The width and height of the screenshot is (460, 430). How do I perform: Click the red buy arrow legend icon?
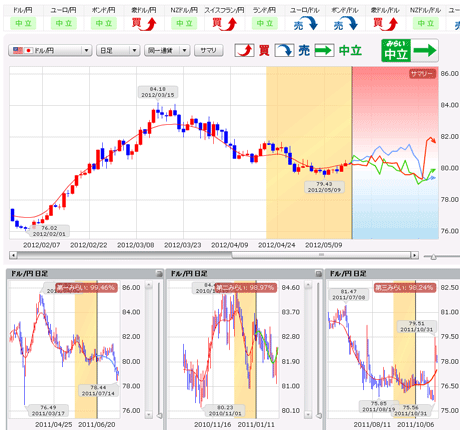244,51
